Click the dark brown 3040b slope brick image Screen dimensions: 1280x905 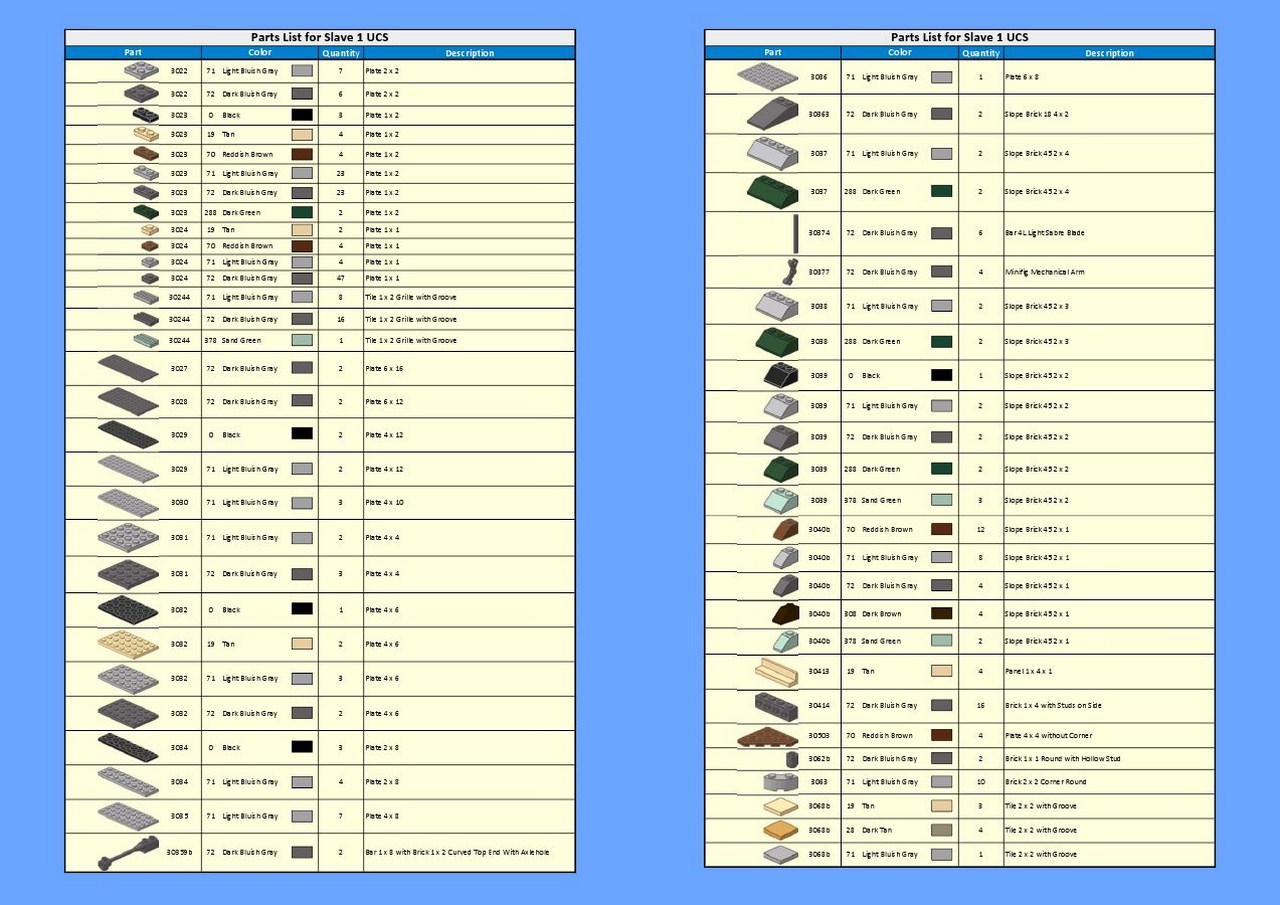coord(785,613)
